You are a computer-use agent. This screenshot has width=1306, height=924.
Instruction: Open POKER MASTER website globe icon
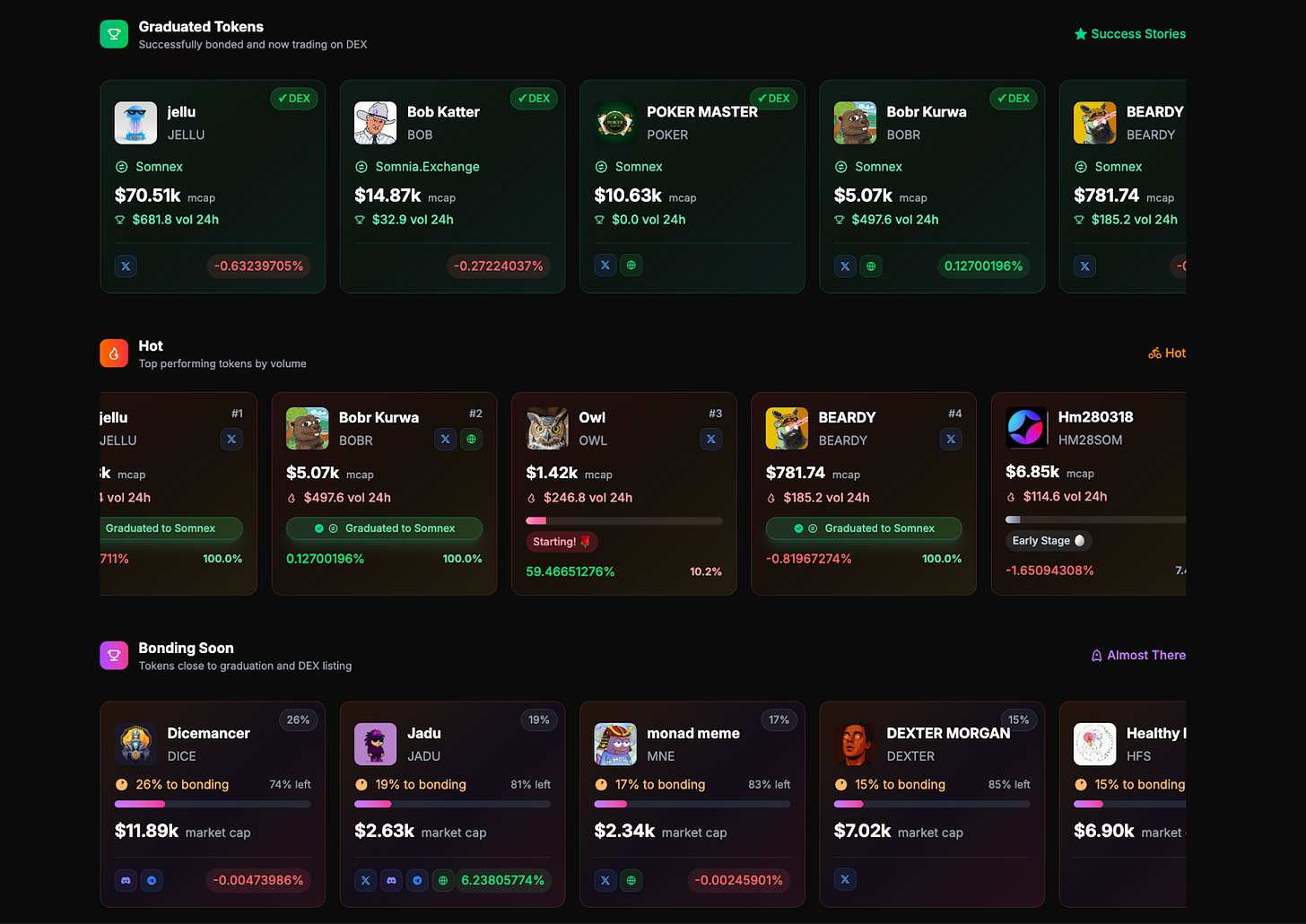click(631, 265)
